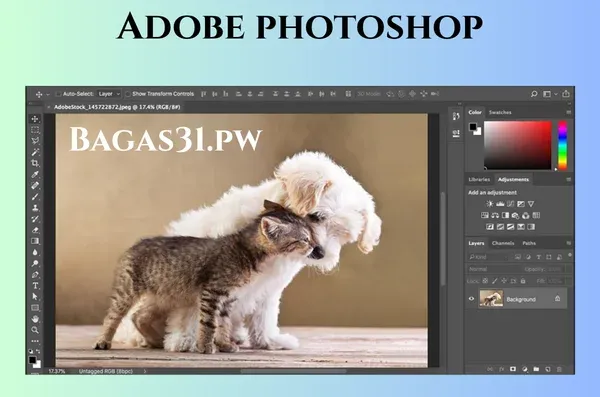Viewport: 600px width, 397px height.
Task: Add a Brightness/Contrast adjustment
Action: 489,204
